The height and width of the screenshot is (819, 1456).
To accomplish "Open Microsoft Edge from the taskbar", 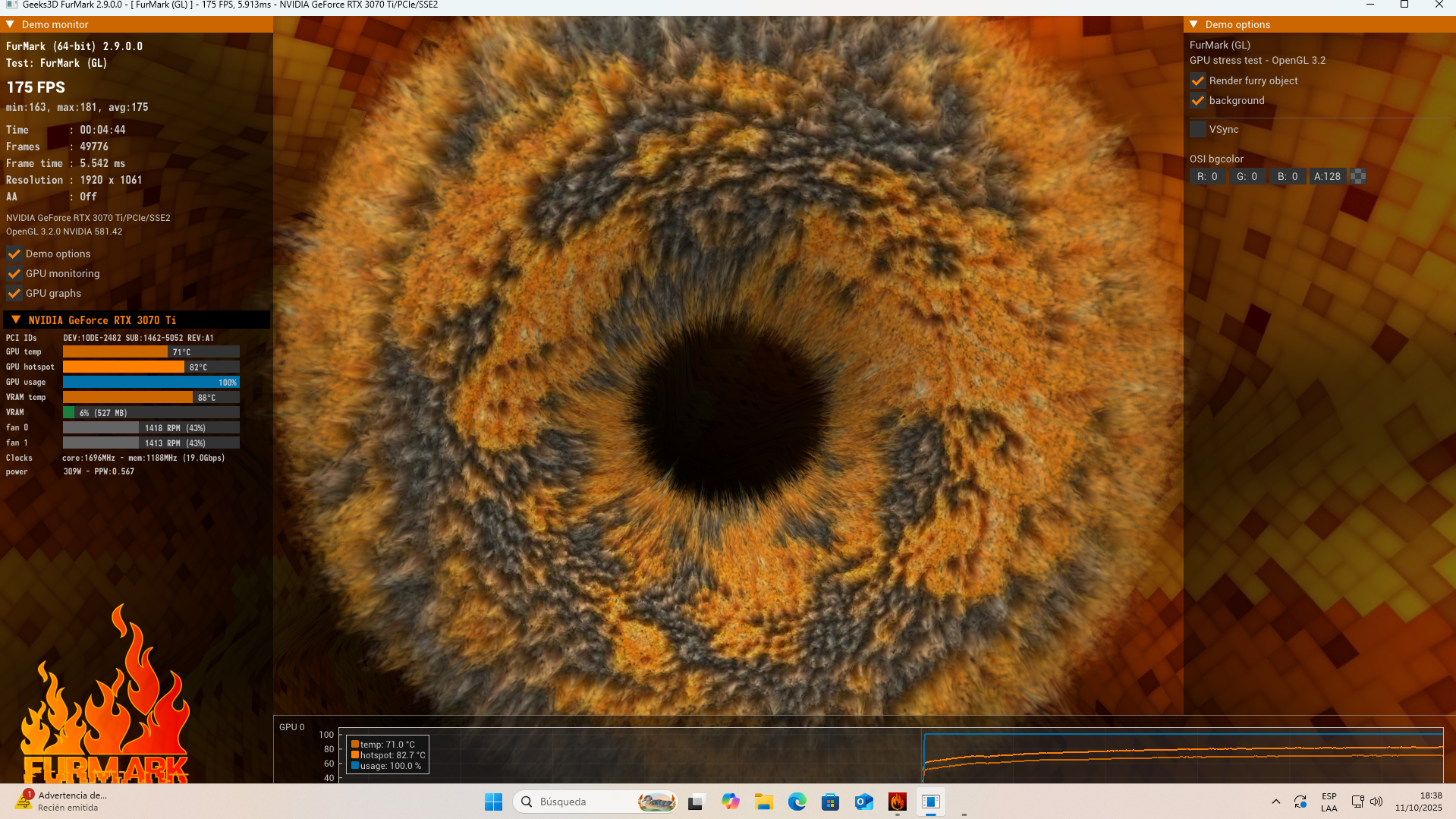I will coord(797,802).
